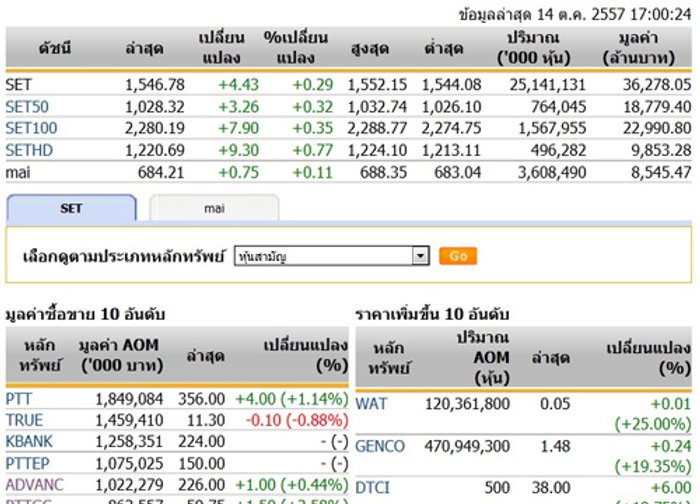Select the mai volume 3,608,490
700x504 pixels.
click(552, 172)
